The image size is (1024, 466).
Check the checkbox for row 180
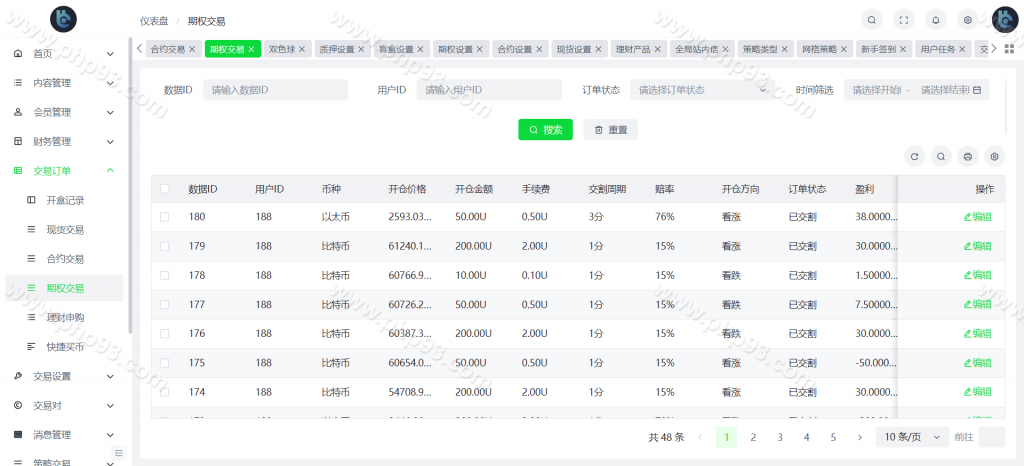pos(165,217)
